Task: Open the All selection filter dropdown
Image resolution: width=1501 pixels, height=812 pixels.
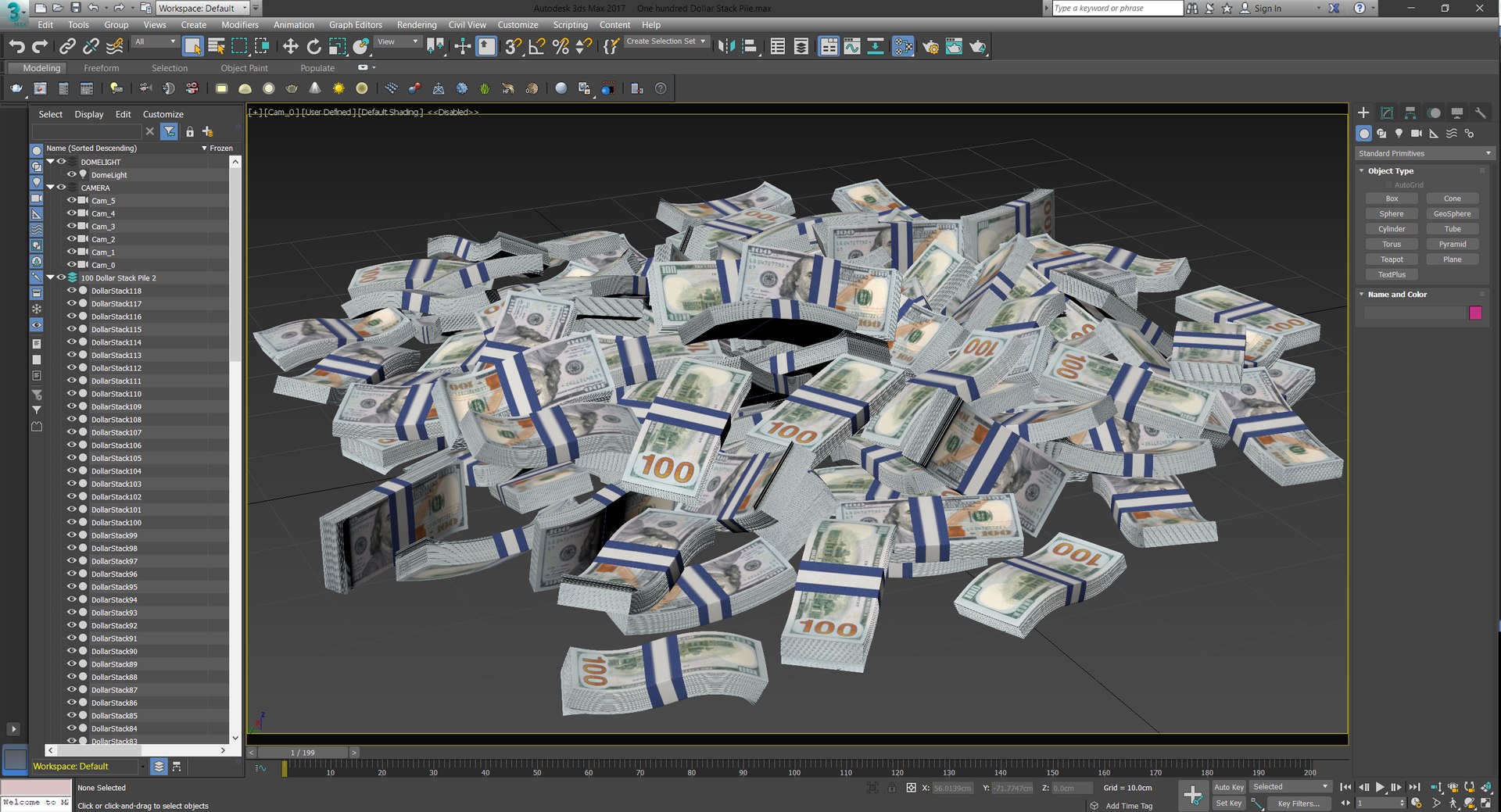Action: click(154, 41)
